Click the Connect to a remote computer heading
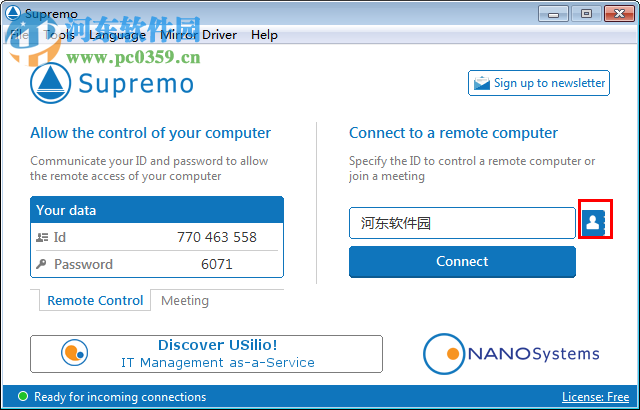640x410 pixels. (453, 133)
